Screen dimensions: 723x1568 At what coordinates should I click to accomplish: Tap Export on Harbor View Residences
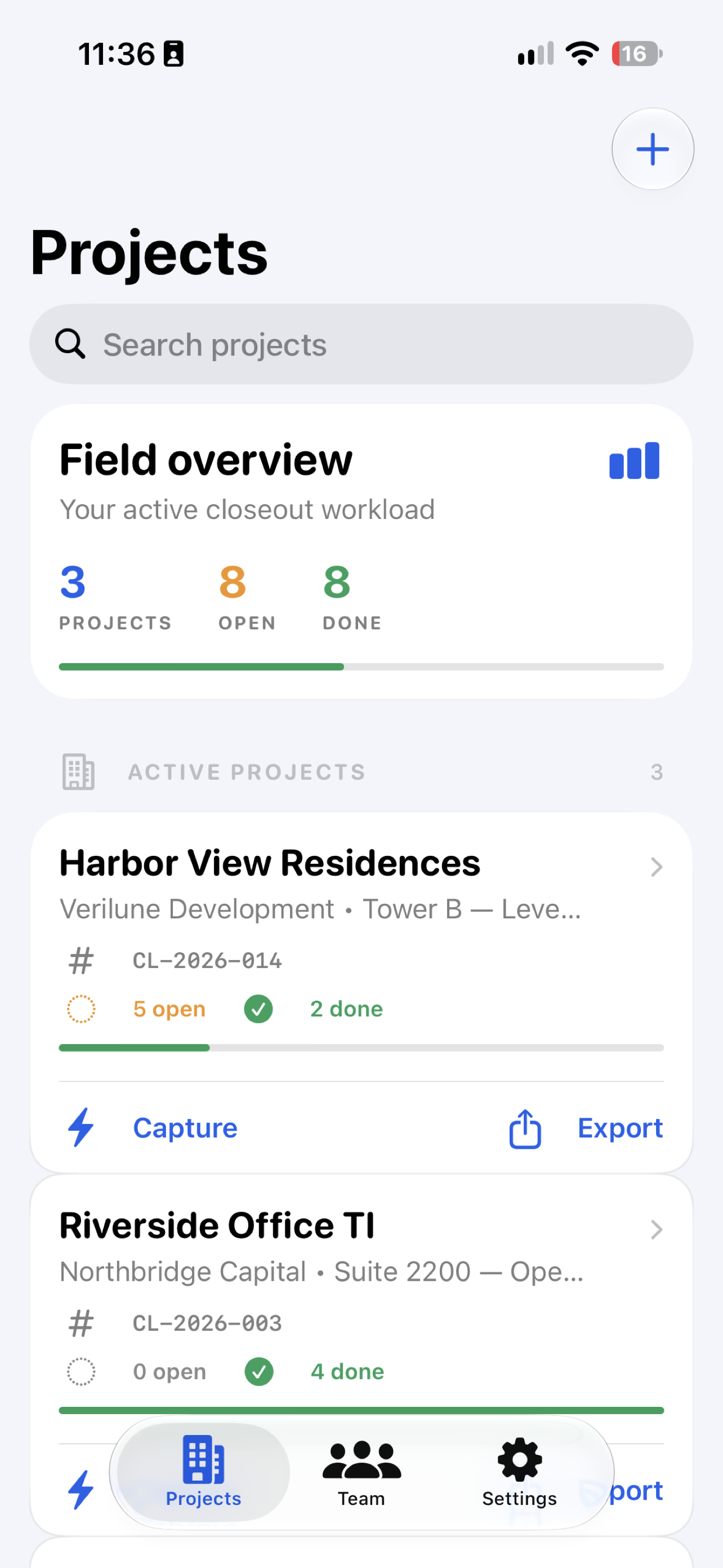point(619,1128)
